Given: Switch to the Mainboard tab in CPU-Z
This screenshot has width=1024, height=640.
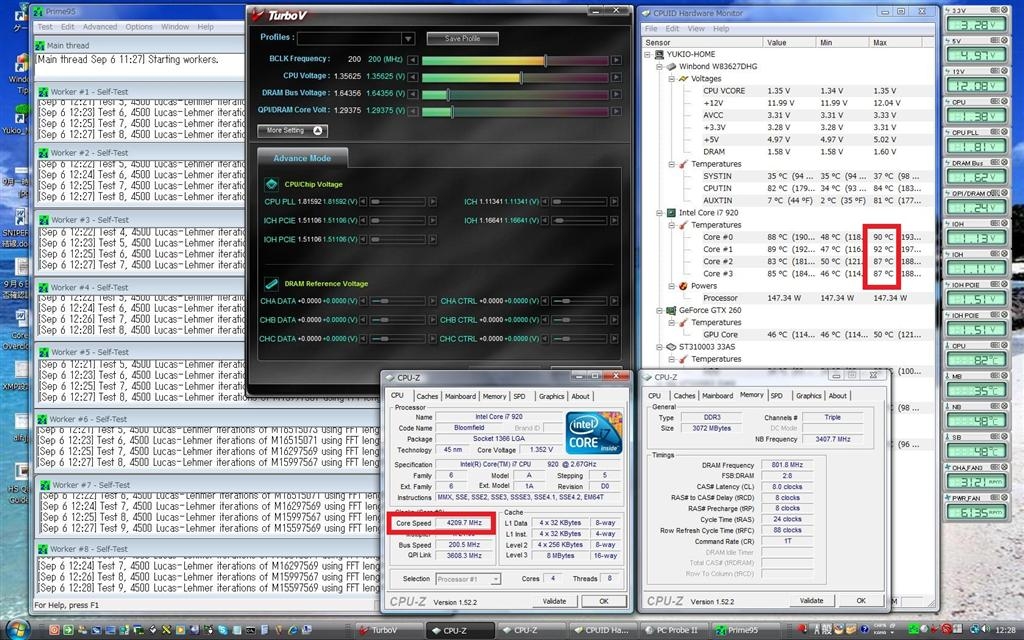Looking at the screenshot, I should pos(460,396).
